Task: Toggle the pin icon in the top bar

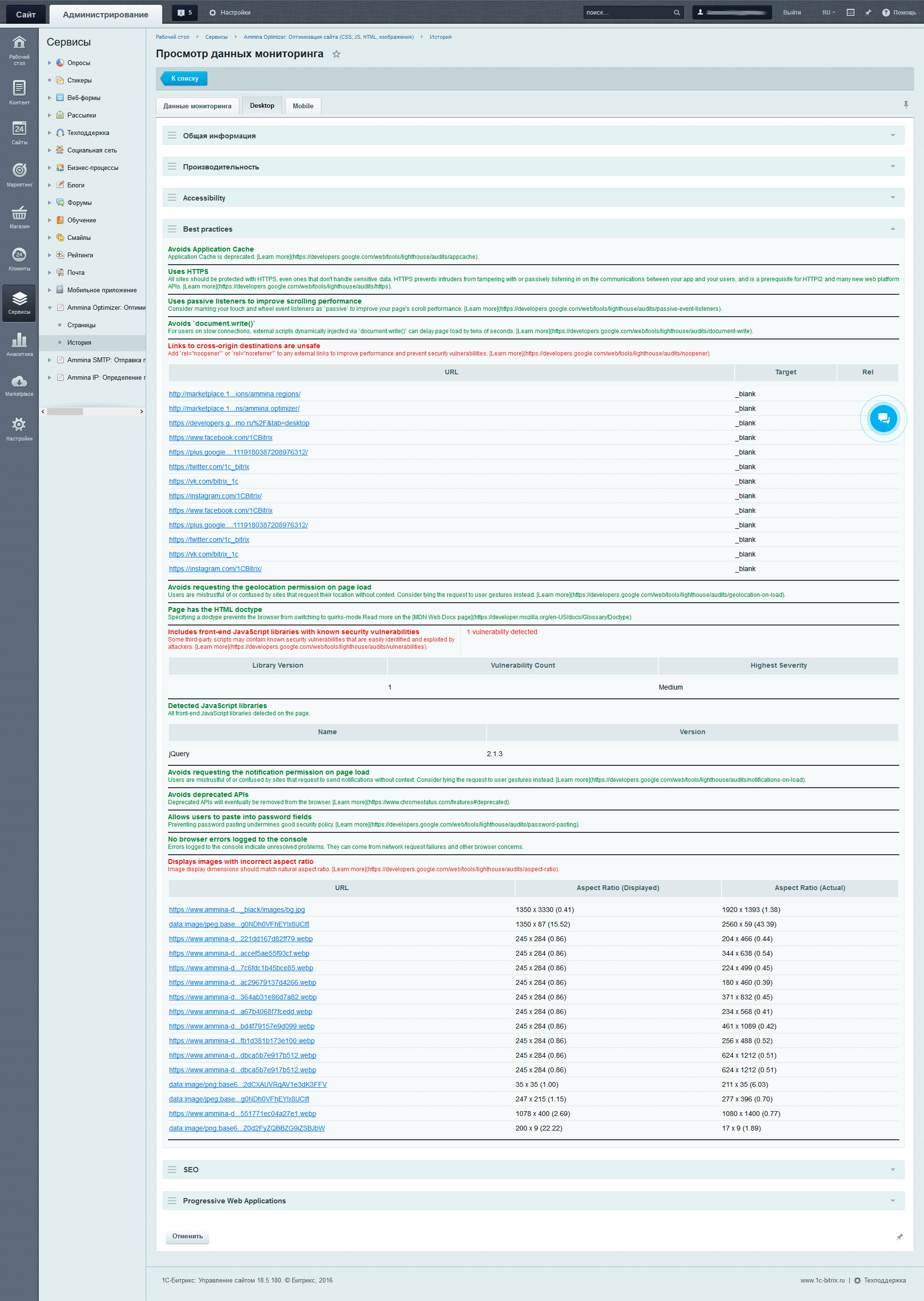Action: [868, 13]
